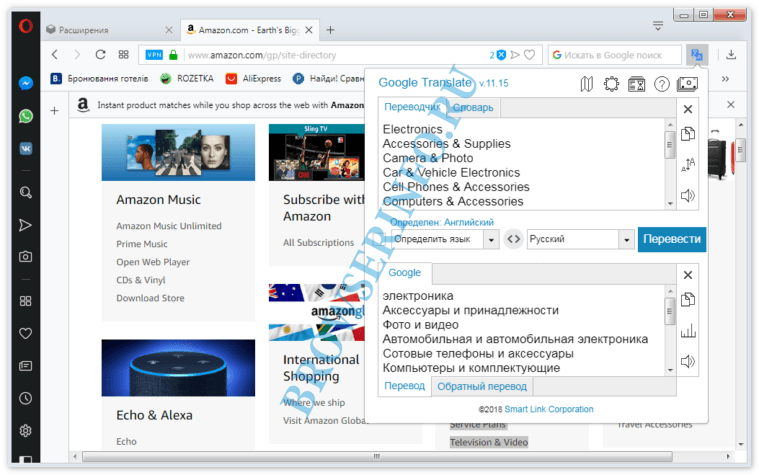Open the sidebar news icon
The image size is (759, 475).
[26, 366]
